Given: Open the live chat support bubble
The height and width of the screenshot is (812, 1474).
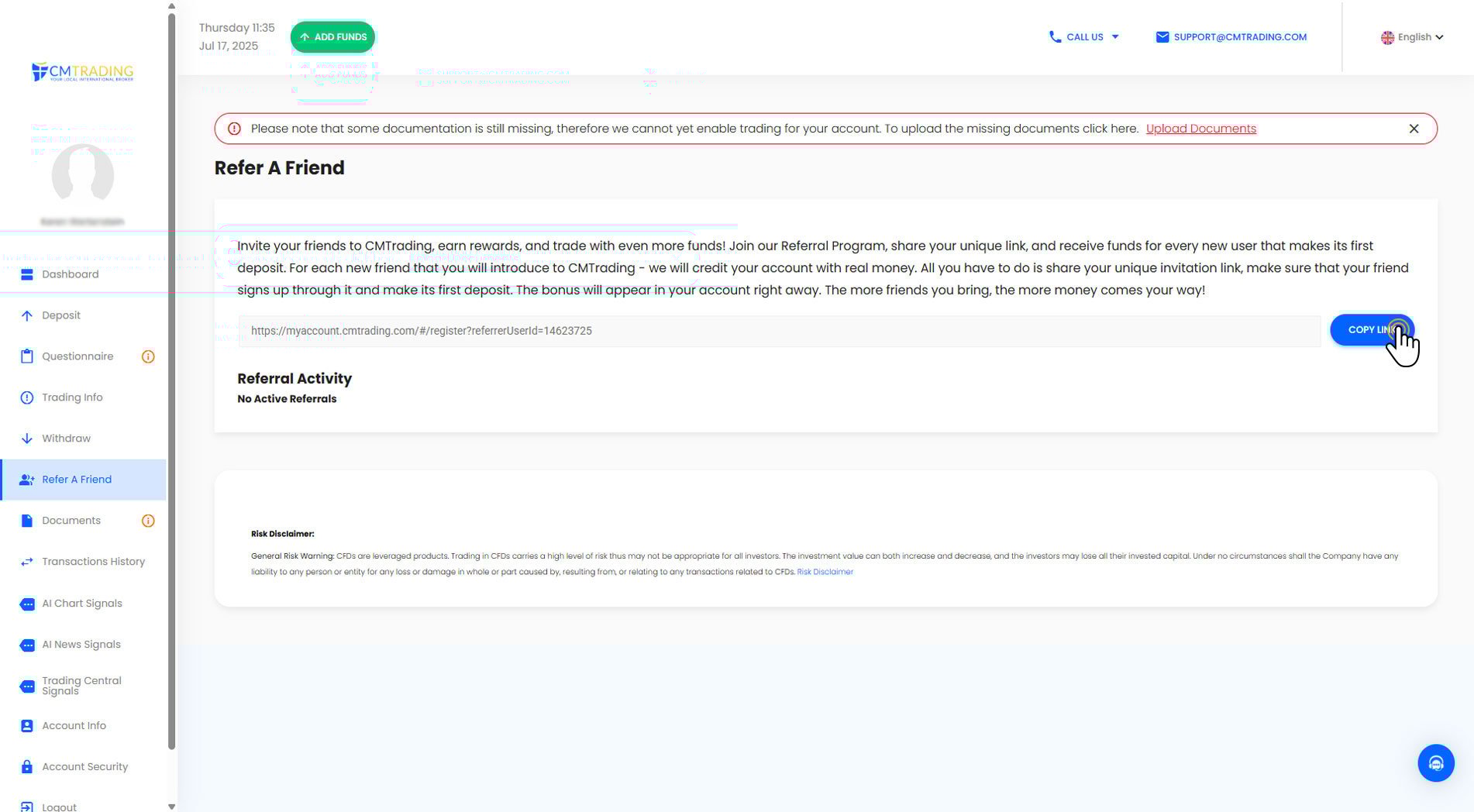Looking at the screenshot, I should (1436, 763).
